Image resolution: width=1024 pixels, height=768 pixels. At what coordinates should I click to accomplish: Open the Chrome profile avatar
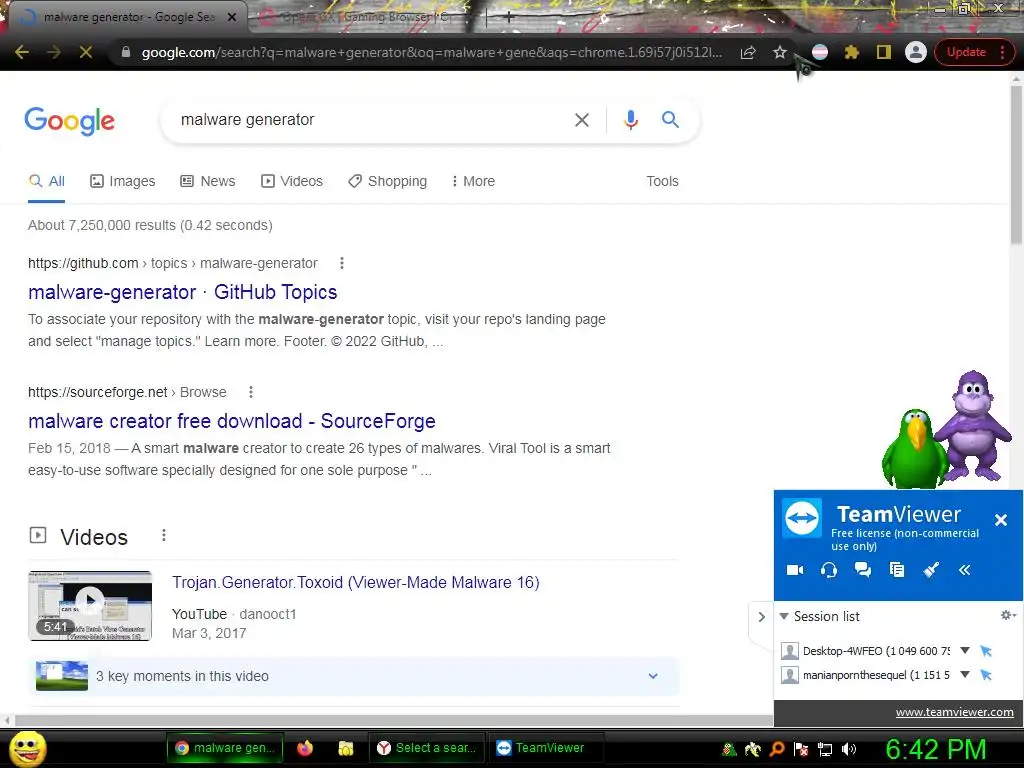coord(916,52)
